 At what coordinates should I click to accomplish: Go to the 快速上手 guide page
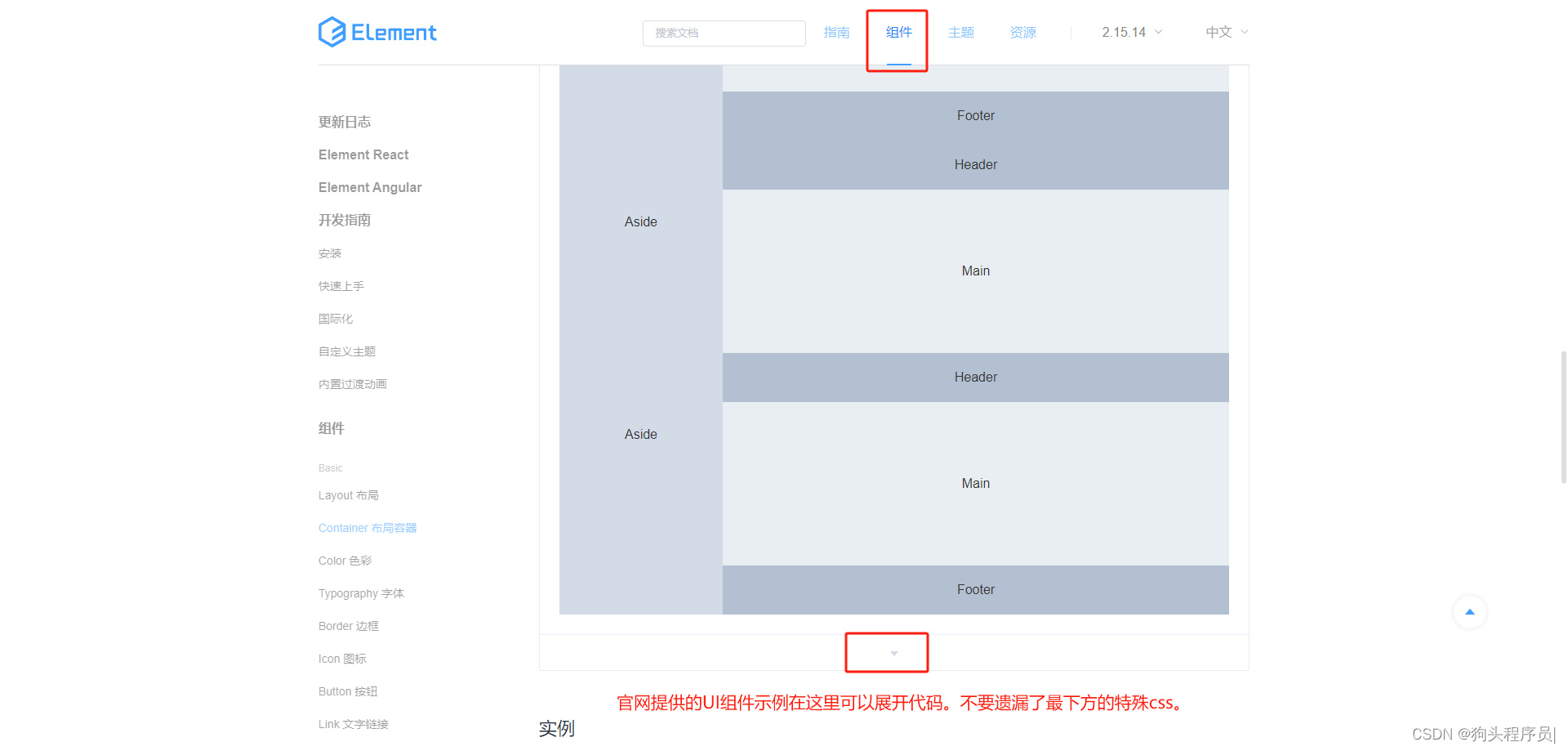tap(341, 286)
